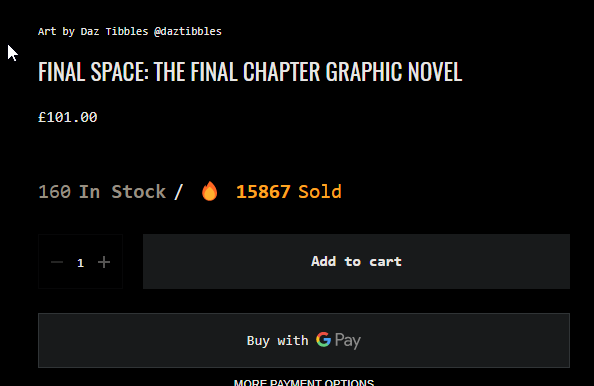Click the Google G logo

click(x=324, y=339)
